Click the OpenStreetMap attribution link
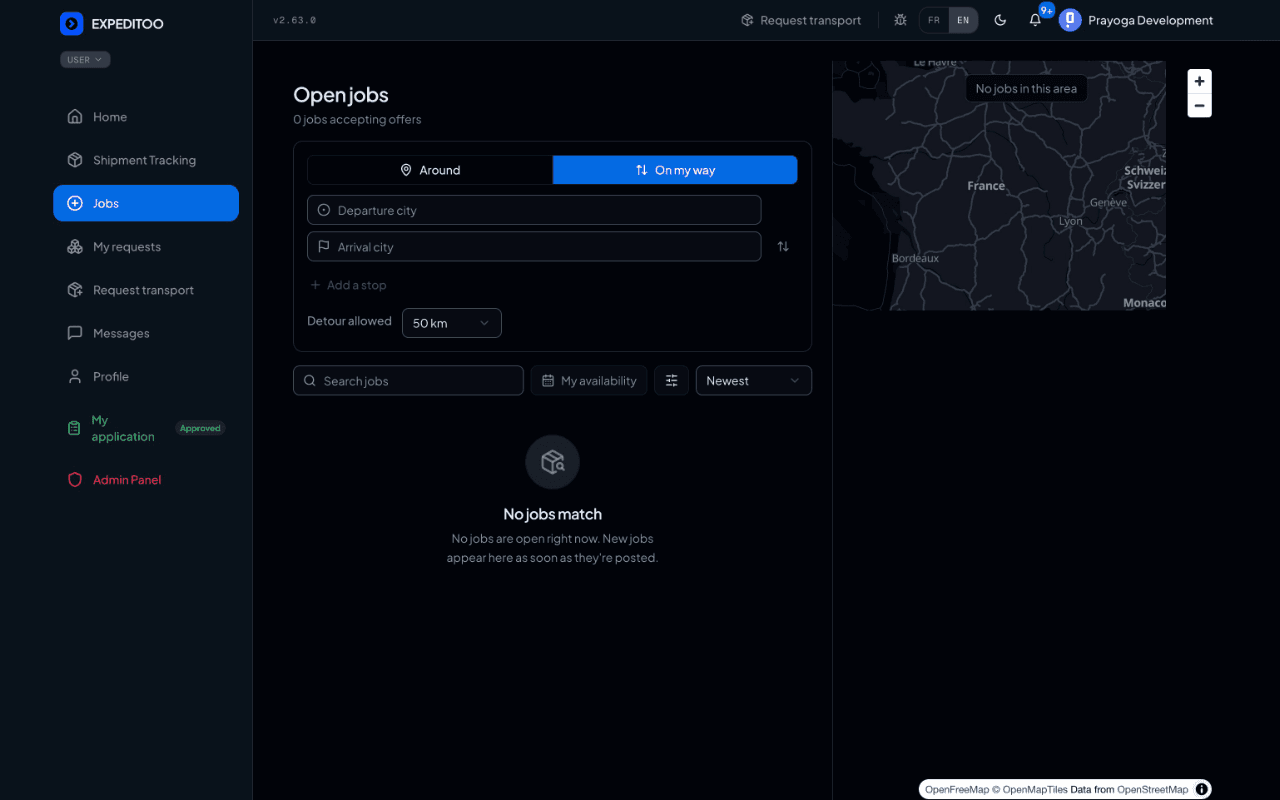Image resolution: width=1280 pixels, height=800 pixels. point(1153,790)
